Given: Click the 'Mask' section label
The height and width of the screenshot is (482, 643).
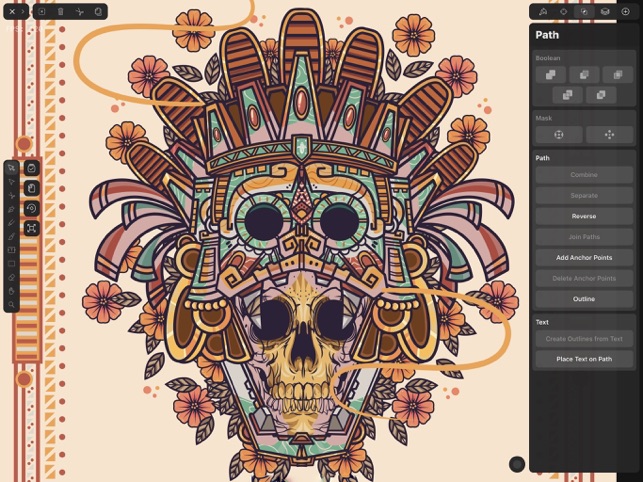Looking at the screenshot, I should (x=544, y=118).
